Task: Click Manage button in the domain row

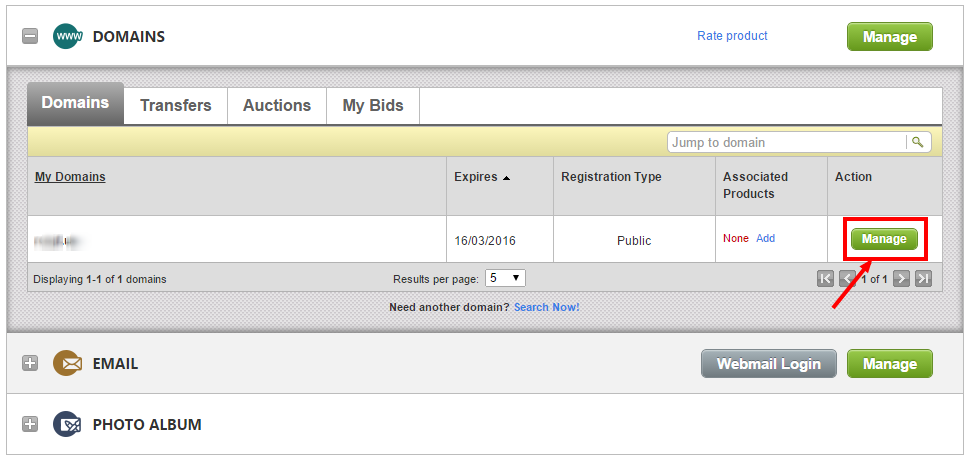Action: tap(884, 239)
